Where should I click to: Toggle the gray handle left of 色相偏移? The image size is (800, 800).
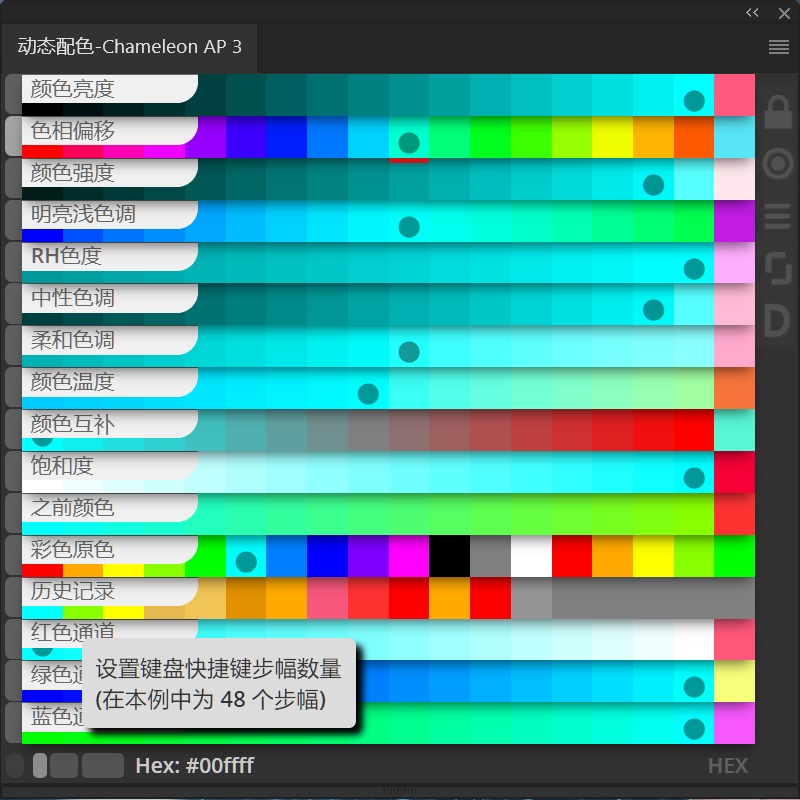click(x=13, y=136)
